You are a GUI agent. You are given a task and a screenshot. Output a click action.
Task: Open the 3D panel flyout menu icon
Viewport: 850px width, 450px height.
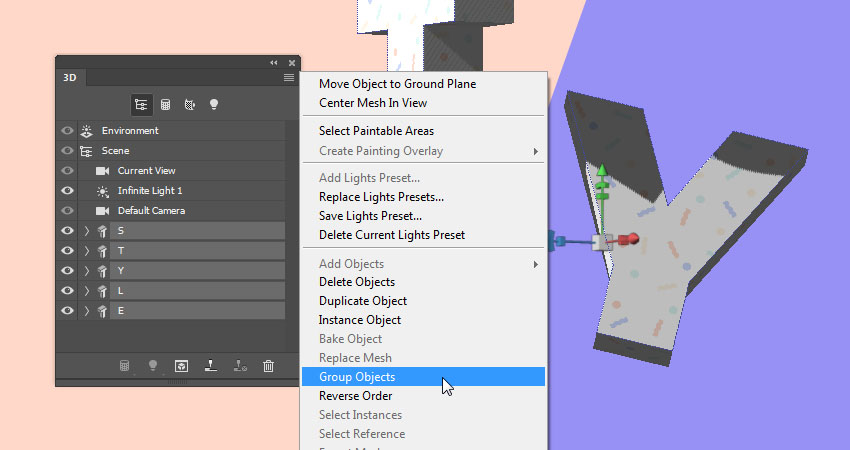289,78
